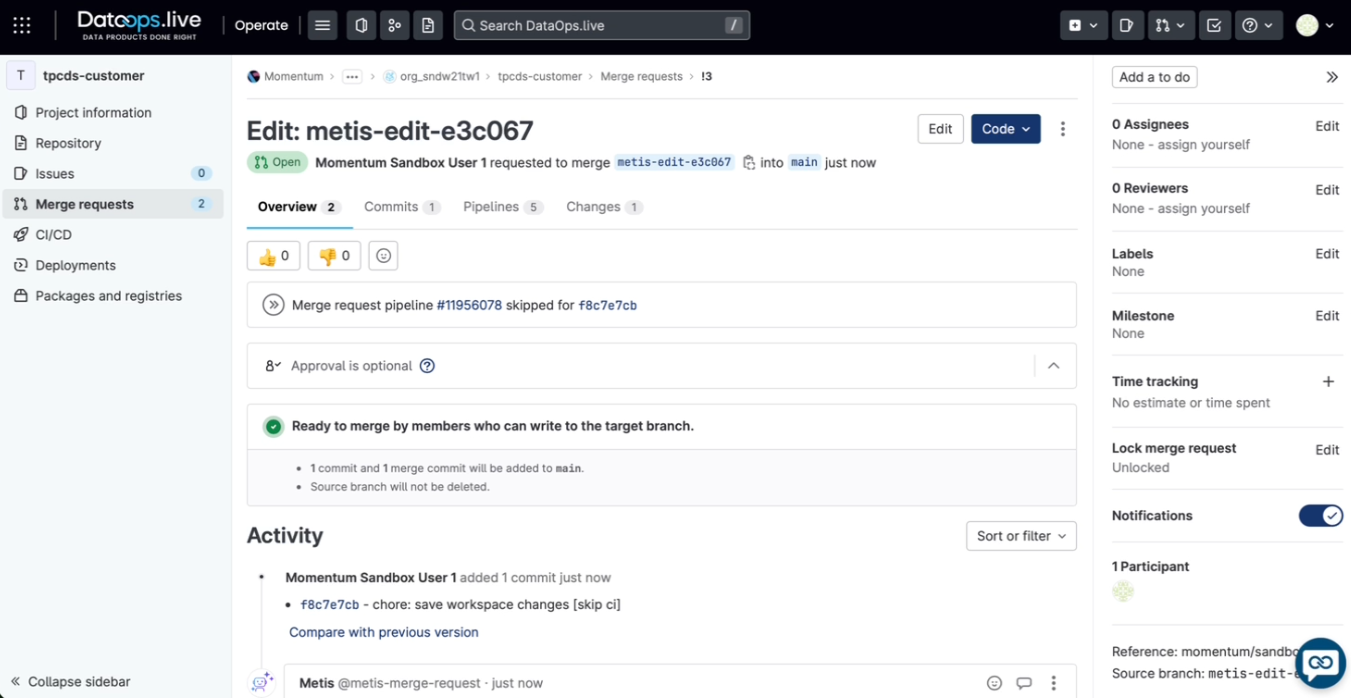Reply to Metis comment icon

point(1024,683)
